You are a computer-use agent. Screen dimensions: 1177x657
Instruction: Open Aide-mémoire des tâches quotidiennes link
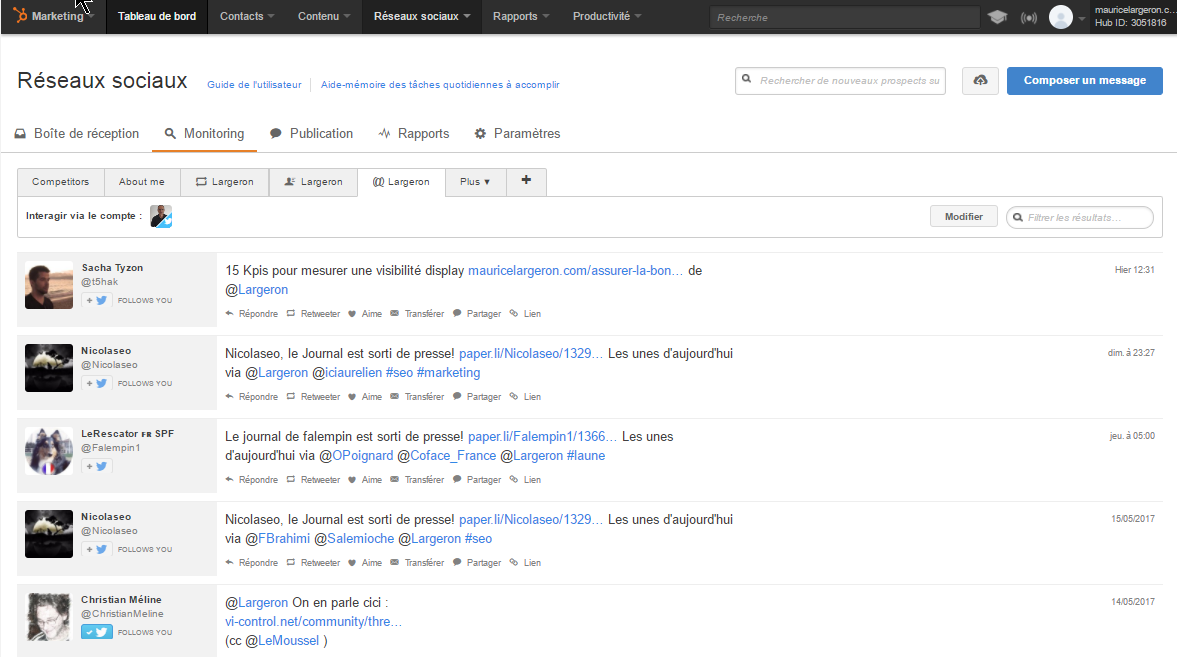pyautogui.click(x=440, y=85)
